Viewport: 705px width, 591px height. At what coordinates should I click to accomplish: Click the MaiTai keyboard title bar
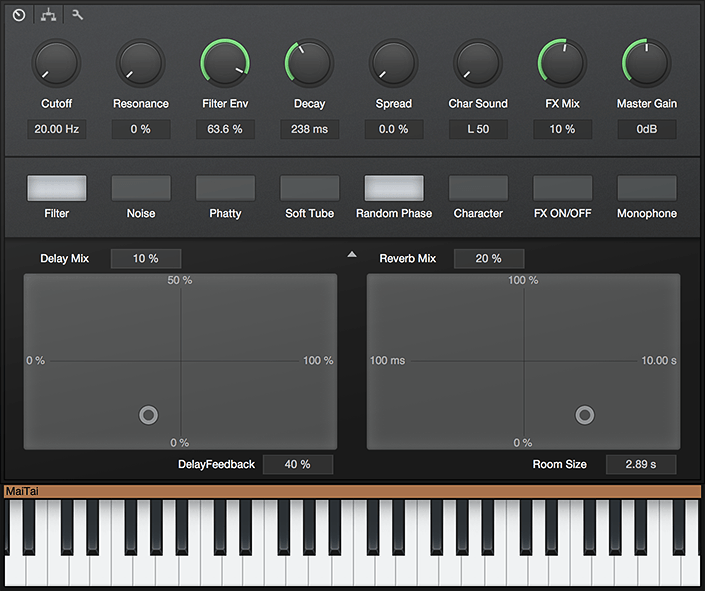click(352, 491)
